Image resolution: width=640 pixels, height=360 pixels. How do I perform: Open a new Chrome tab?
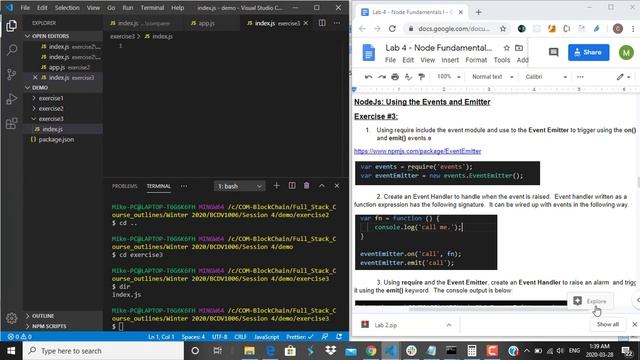(478, 12)
